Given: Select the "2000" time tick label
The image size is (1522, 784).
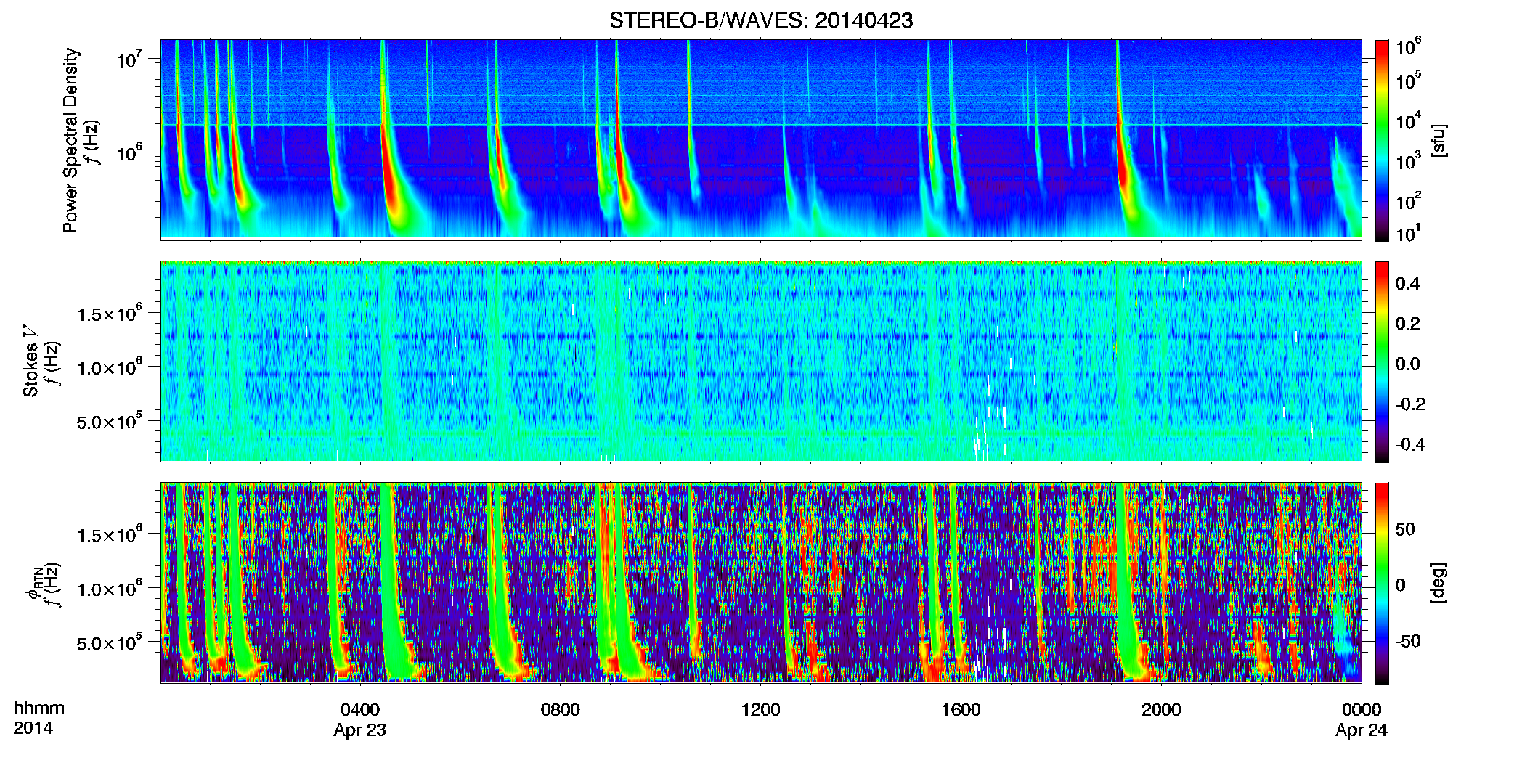Looking at the screenshot, I should 1161,709.
